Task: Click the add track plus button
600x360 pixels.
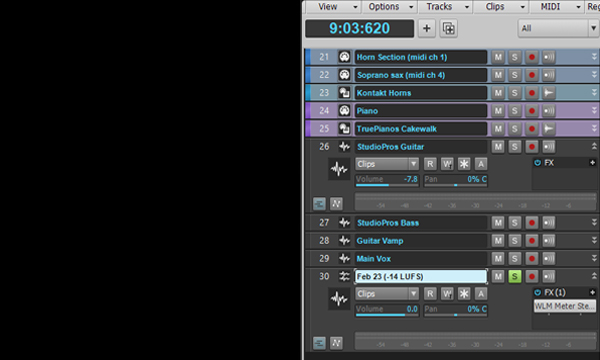Action: click(427, 28)
